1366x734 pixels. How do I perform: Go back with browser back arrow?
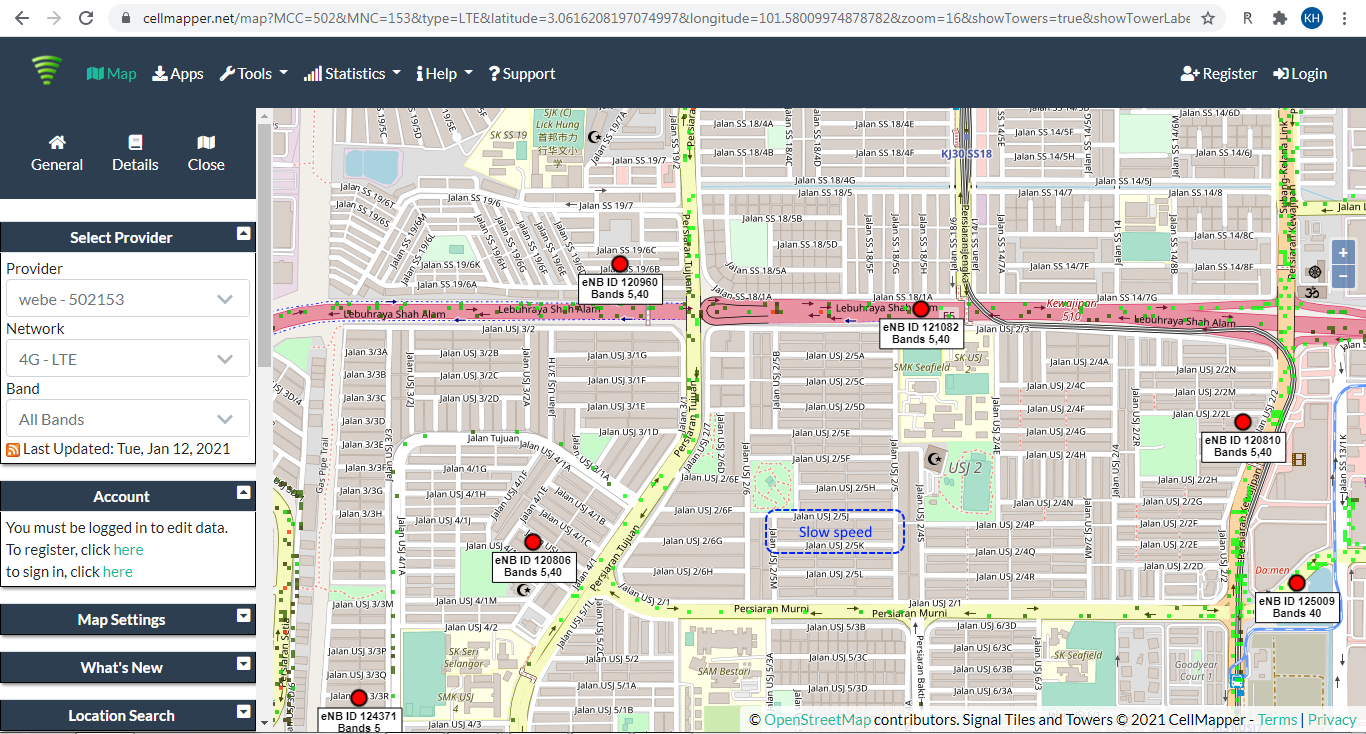pos(22,18)
